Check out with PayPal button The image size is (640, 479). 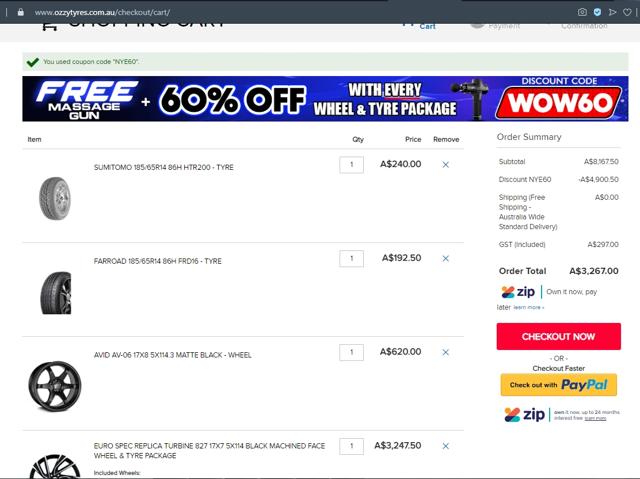558,385
